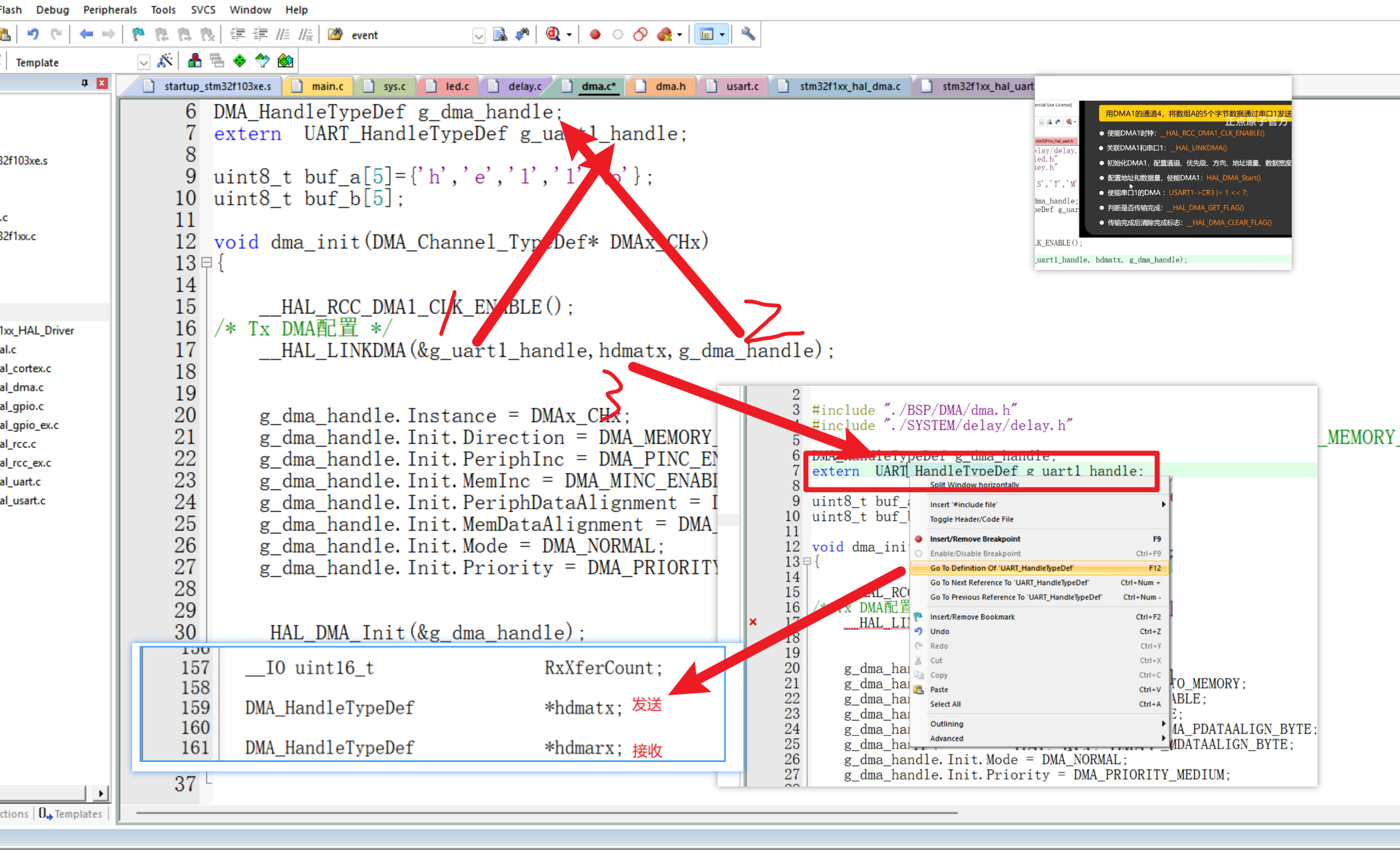Toggle the pin on the project panel
1400x852 pixels.
click(85, 83)
